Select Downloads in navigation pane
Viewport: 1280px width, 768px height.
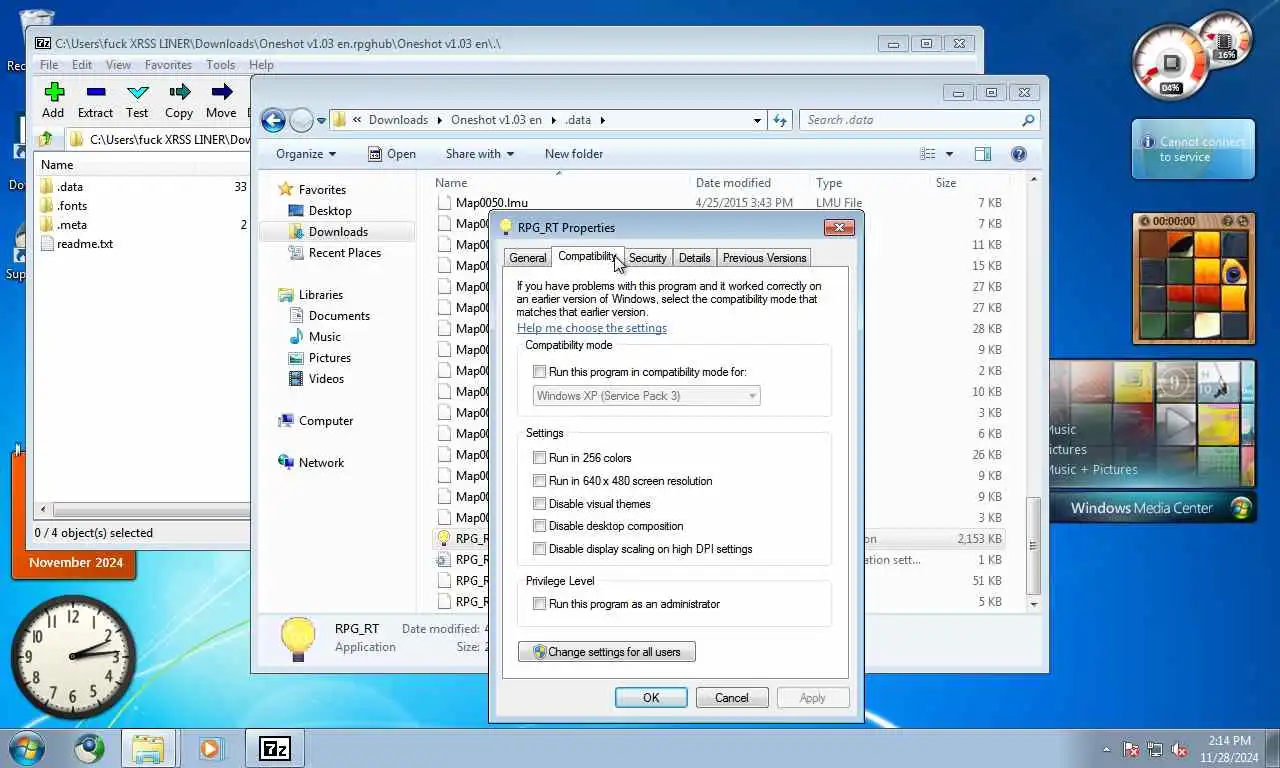coord(338,232)
